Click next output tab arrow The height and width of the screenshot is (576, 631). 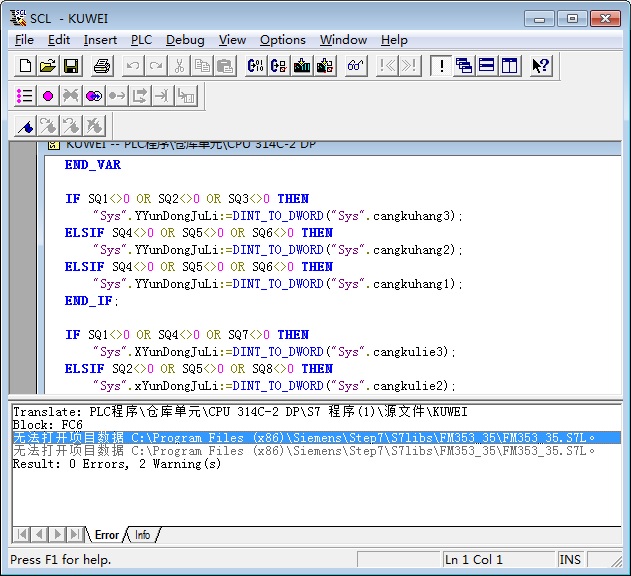tap(57, 535)
